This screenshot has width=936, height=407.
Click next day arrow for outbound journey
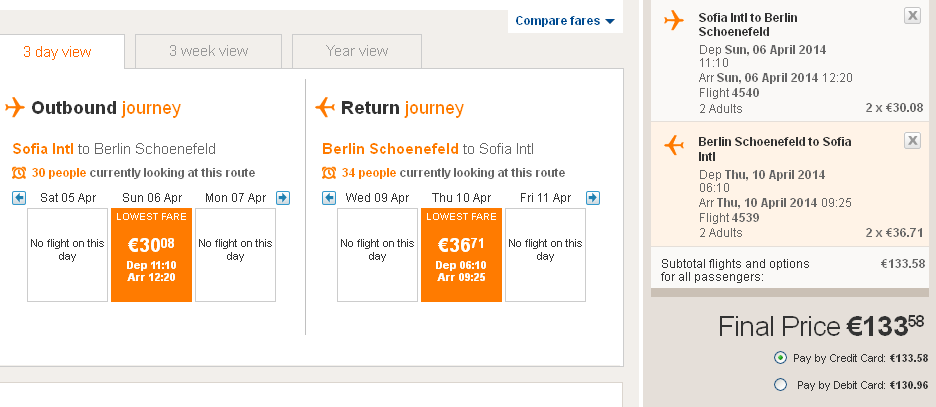click(283, 198)
